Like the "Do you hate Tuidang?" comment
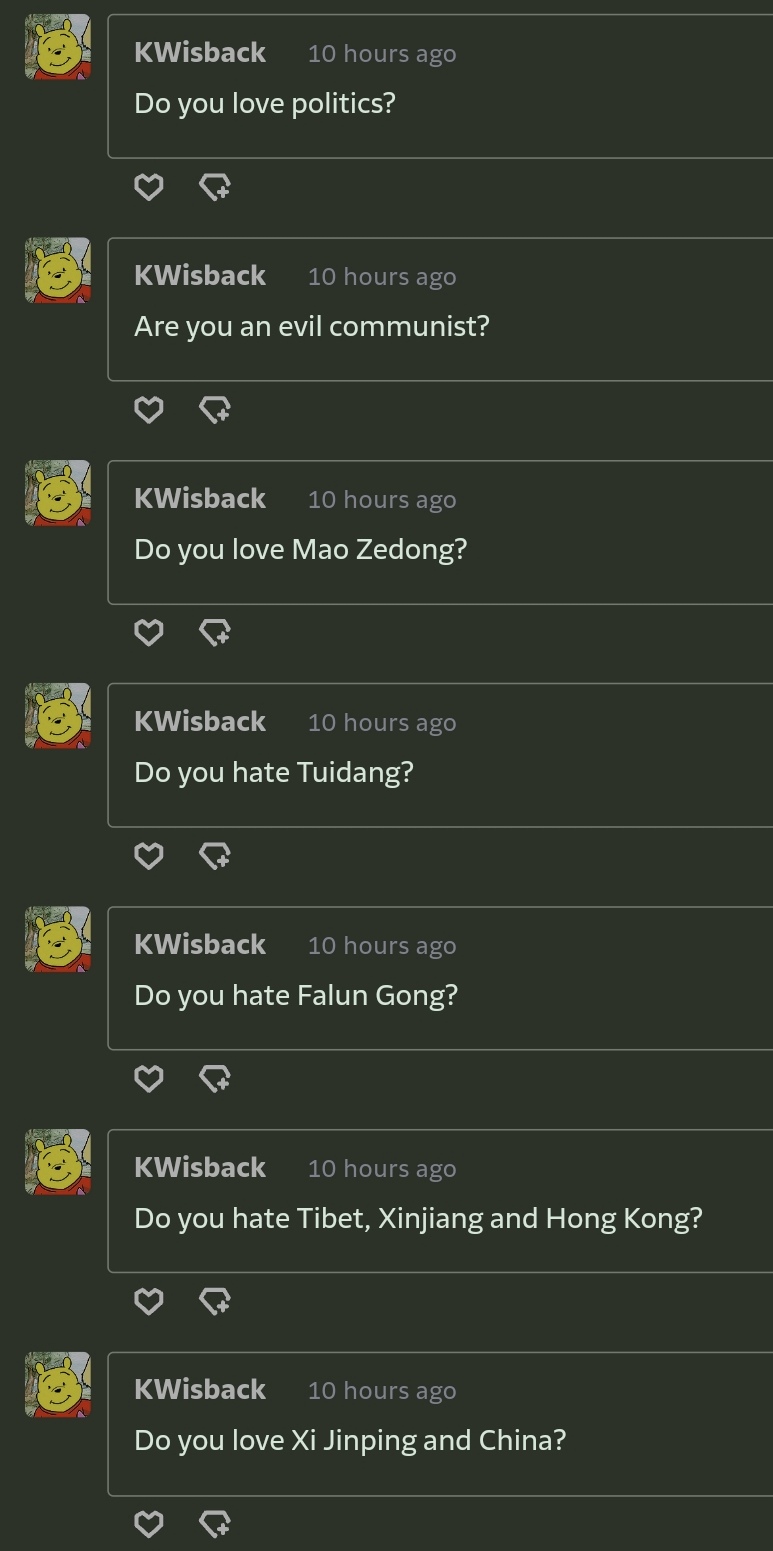 [x=148, y=856]
